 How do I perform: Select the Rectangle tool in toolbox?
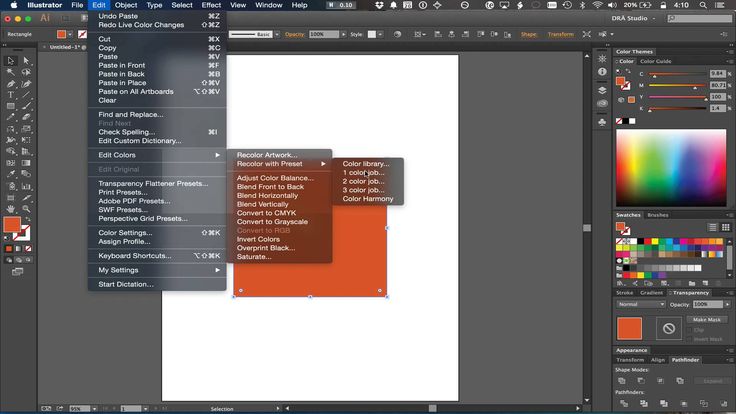click(x=10, y=106)
